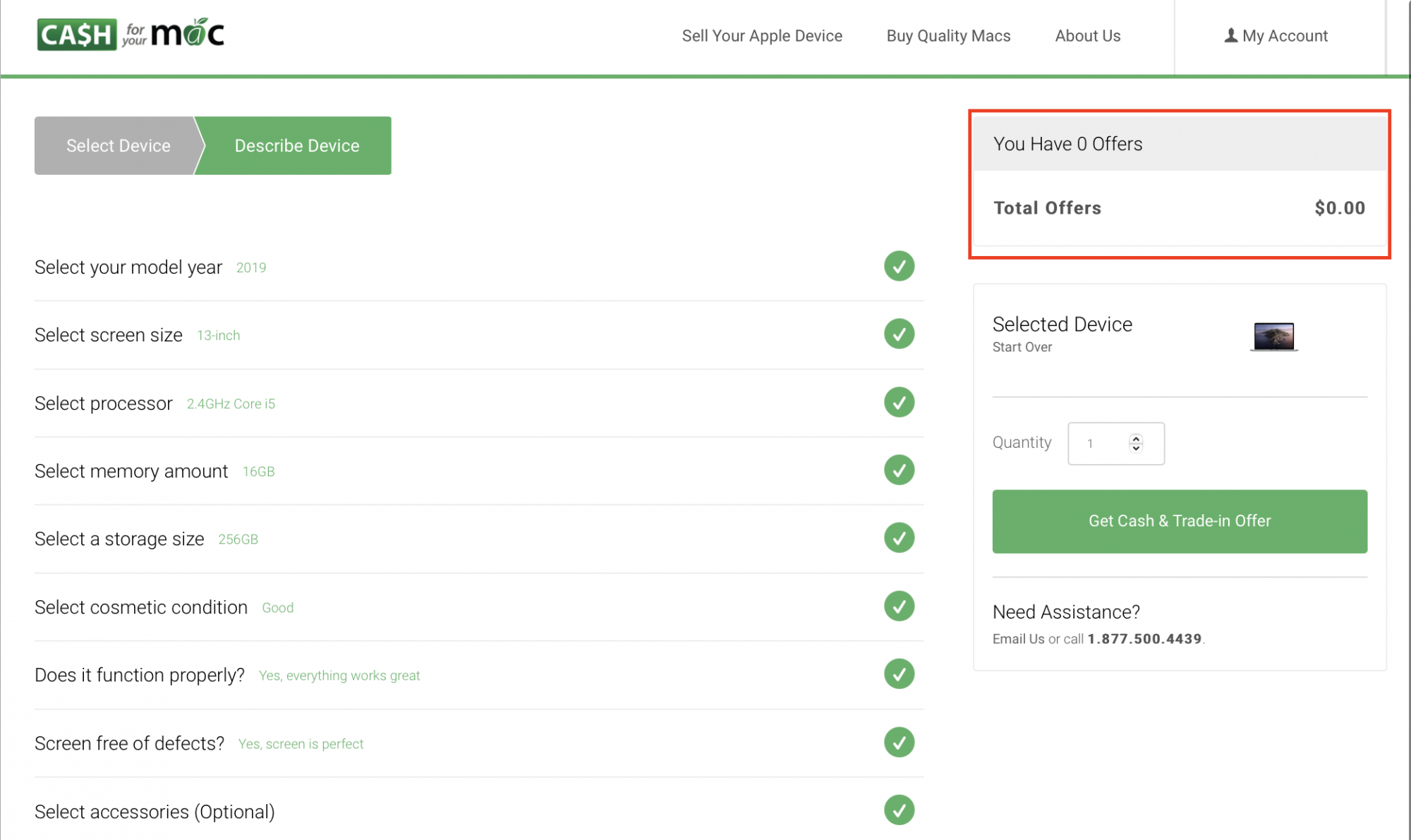The width and height of the screenshot is (1411, 840).
Task: Open My Account
Action: (1276, 36)
